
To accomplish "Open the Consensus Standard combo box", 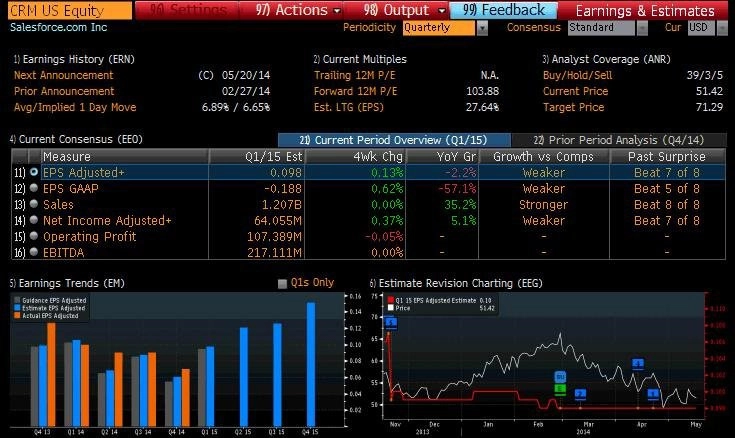I will (601, 28).
